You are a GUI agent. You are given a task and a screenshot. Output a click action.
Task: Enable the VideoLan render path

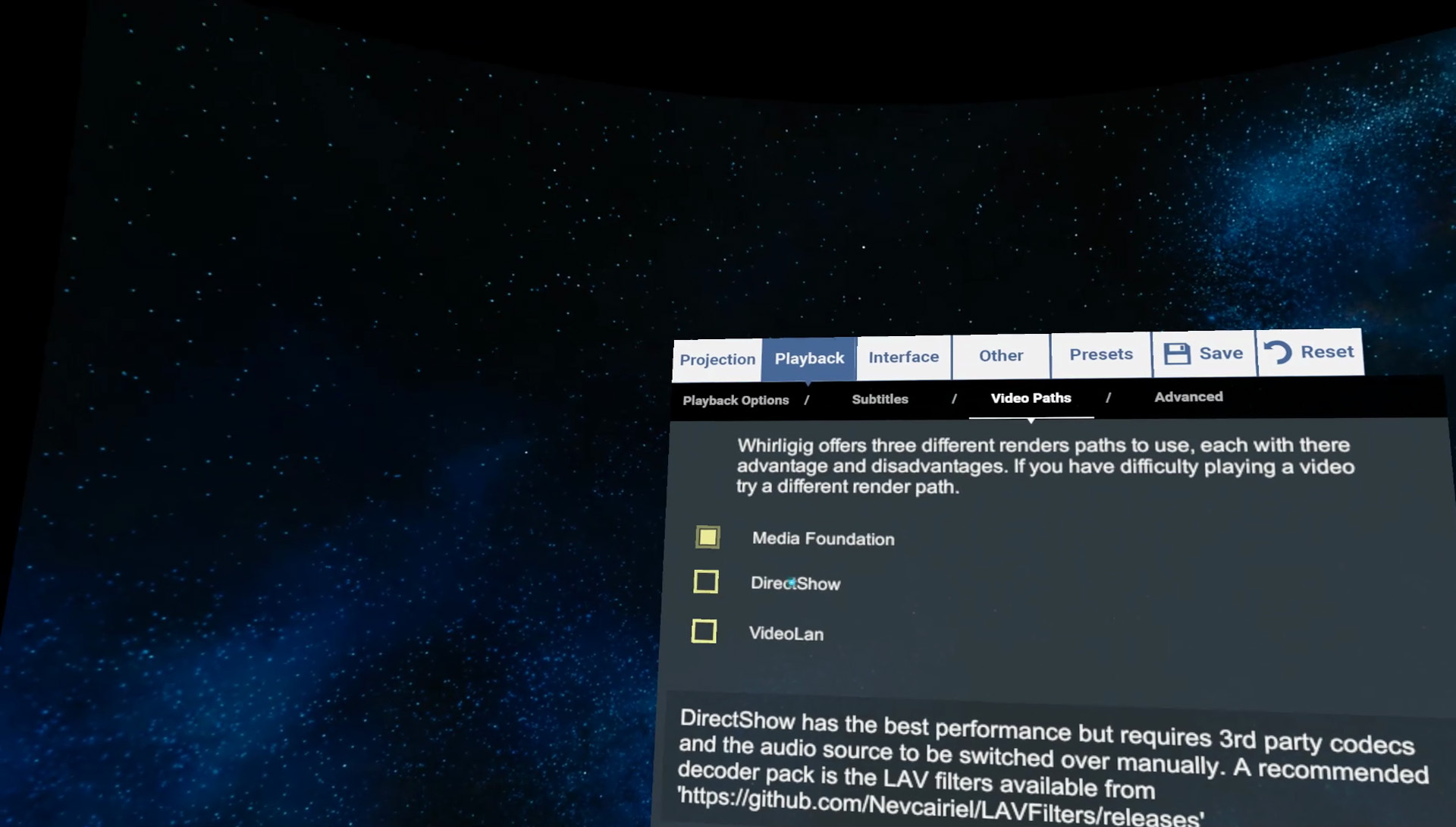coord(704,631)
